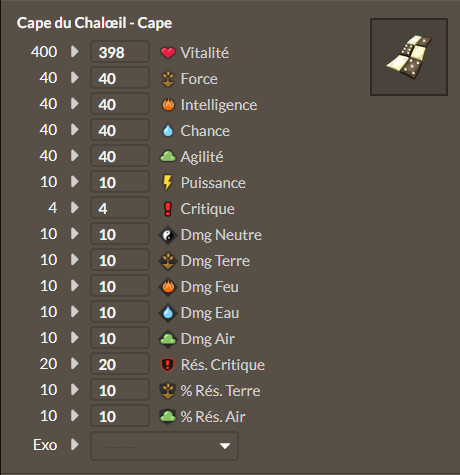Select the Vitalité input field showing 398
Image resolution: width=460 pixels, height=475 pixels.
tap(120, 52)
